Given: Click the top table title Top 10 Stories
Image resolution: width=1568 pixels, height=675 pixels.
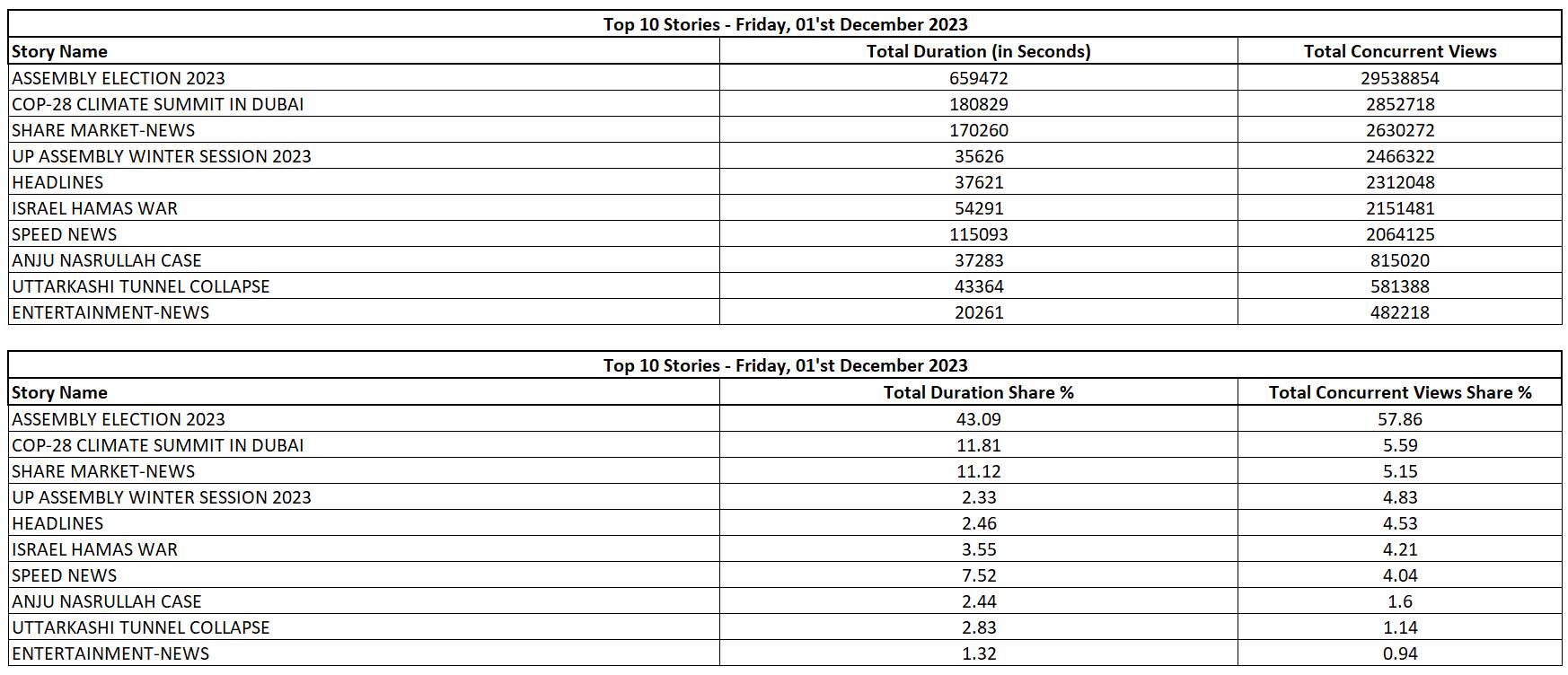Looking at the screenshot, I should tap(785, 24).
